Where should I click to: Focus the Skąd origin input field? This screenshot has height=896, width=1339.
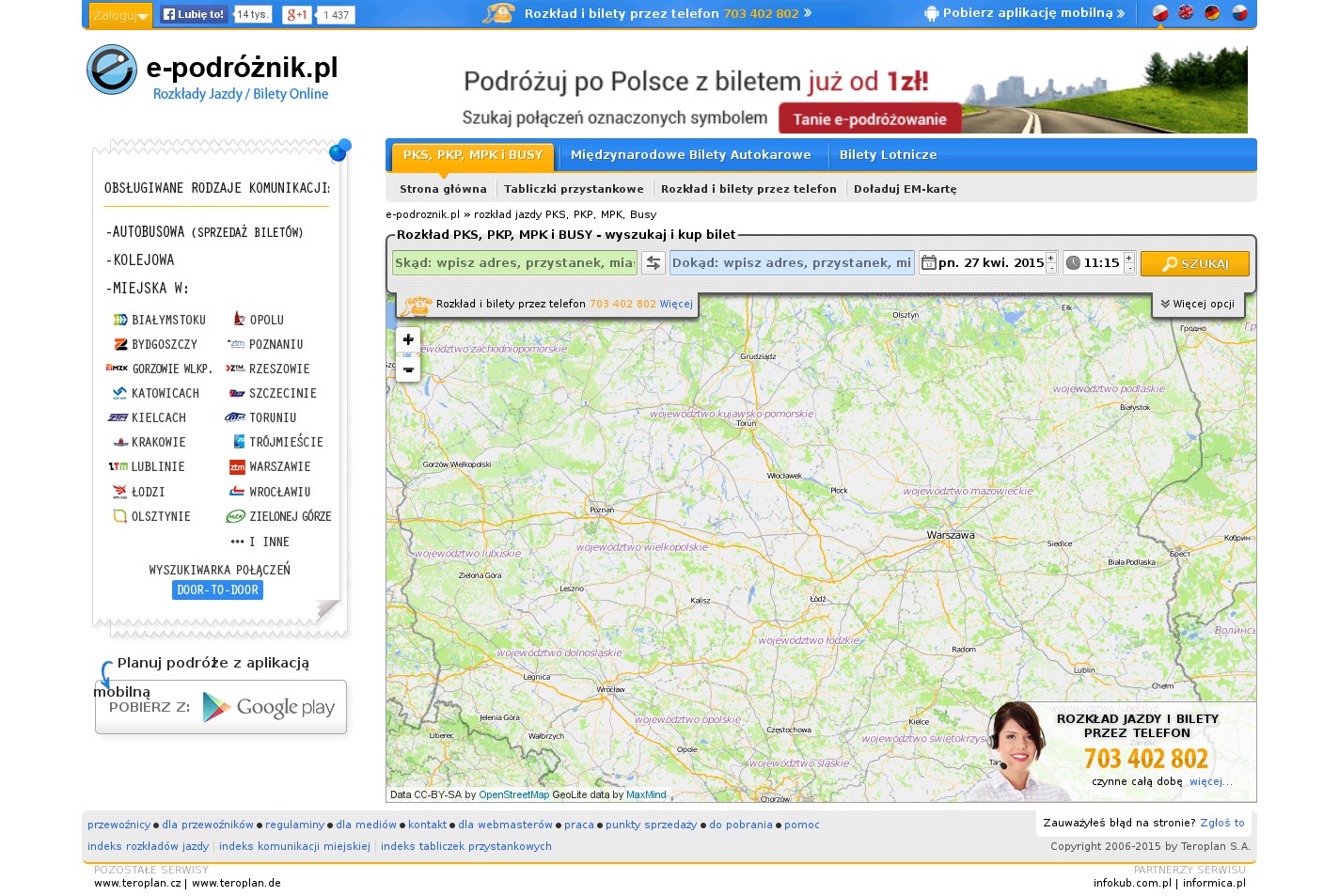coord(513,263)
